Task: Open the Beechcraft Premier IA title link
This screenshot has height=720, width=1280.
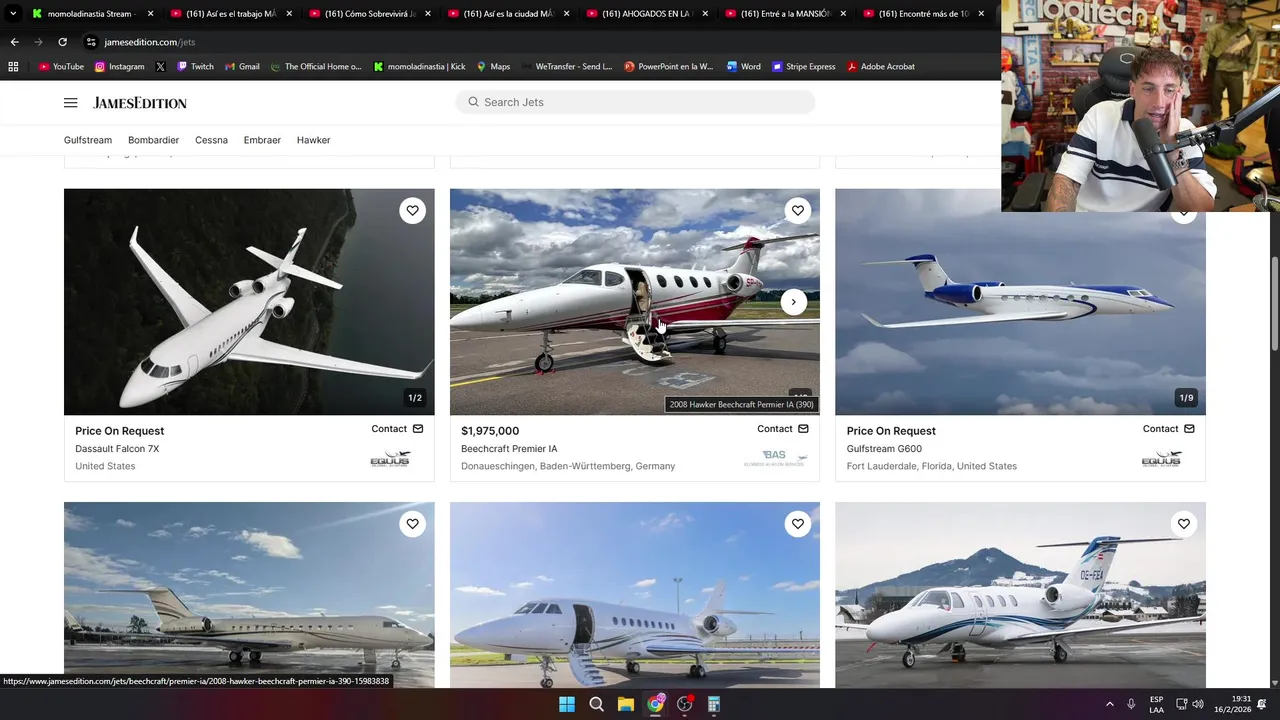Action: [509, 449]
